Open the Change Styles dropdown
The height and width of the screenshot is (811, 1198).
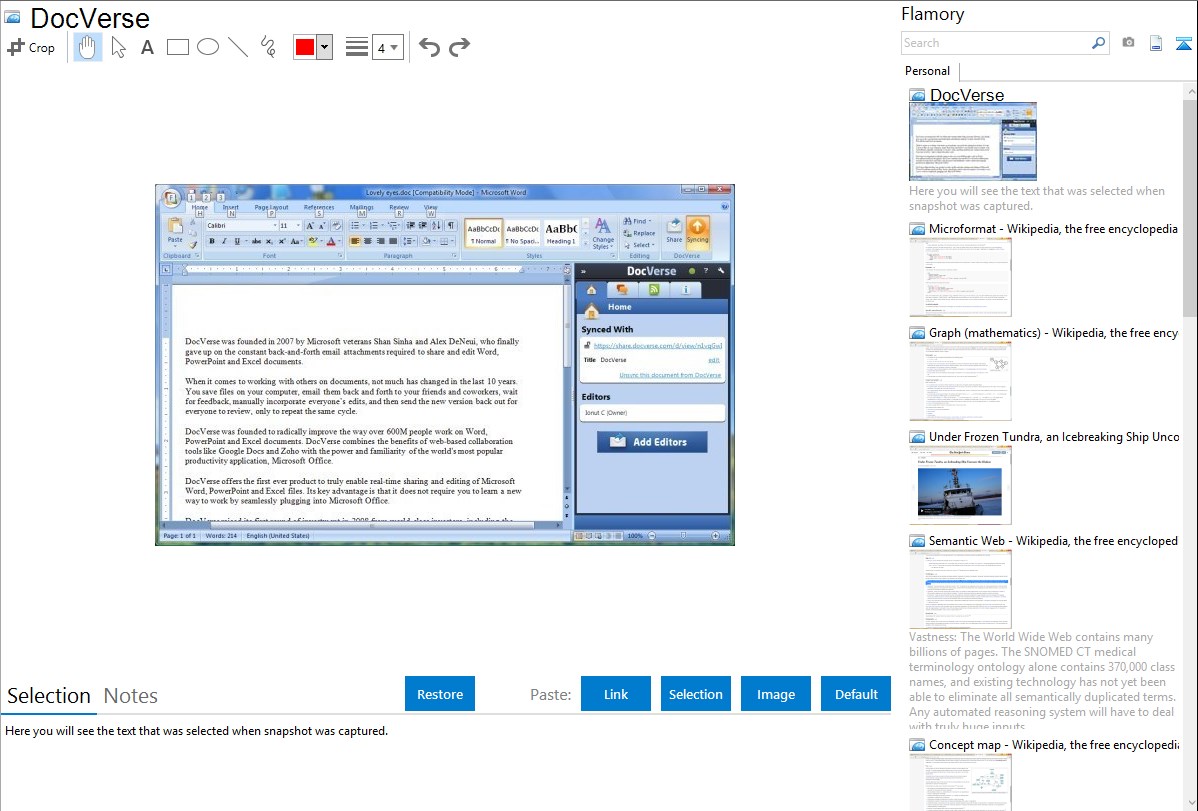[603, 233]
